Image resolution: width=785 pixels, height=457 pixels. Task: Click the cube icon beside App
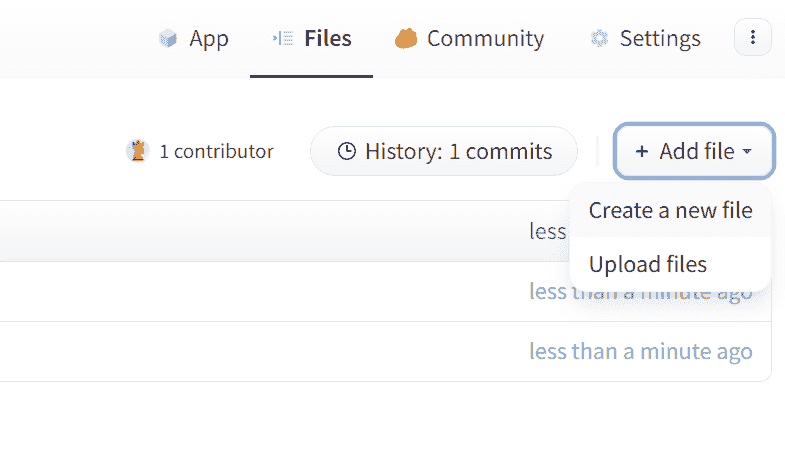168,39
